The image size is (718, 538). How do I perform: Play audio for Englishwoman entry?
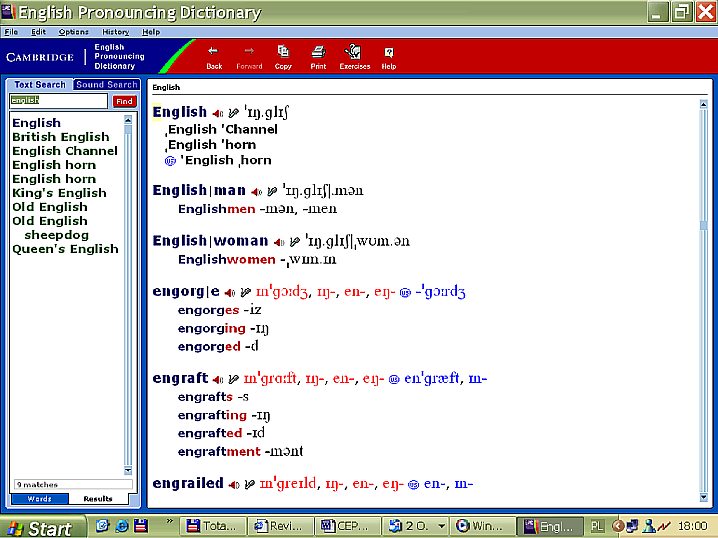point(279,242)
